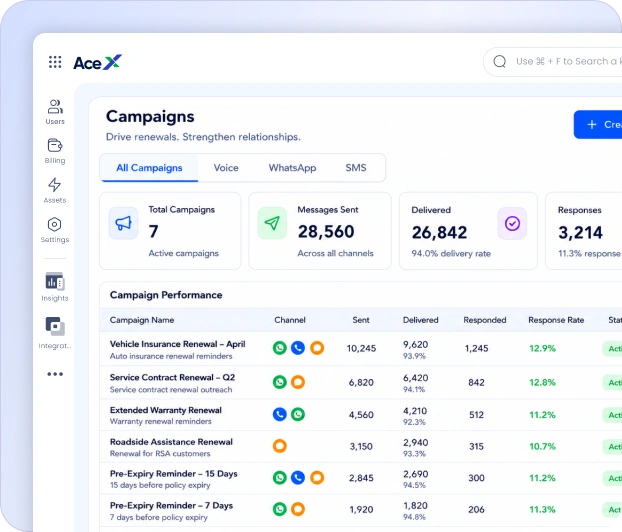Screen dimensions: 622x532
Task: Click the 10,245 sent value
Action: pyautogui.click(x=361, y=348)
